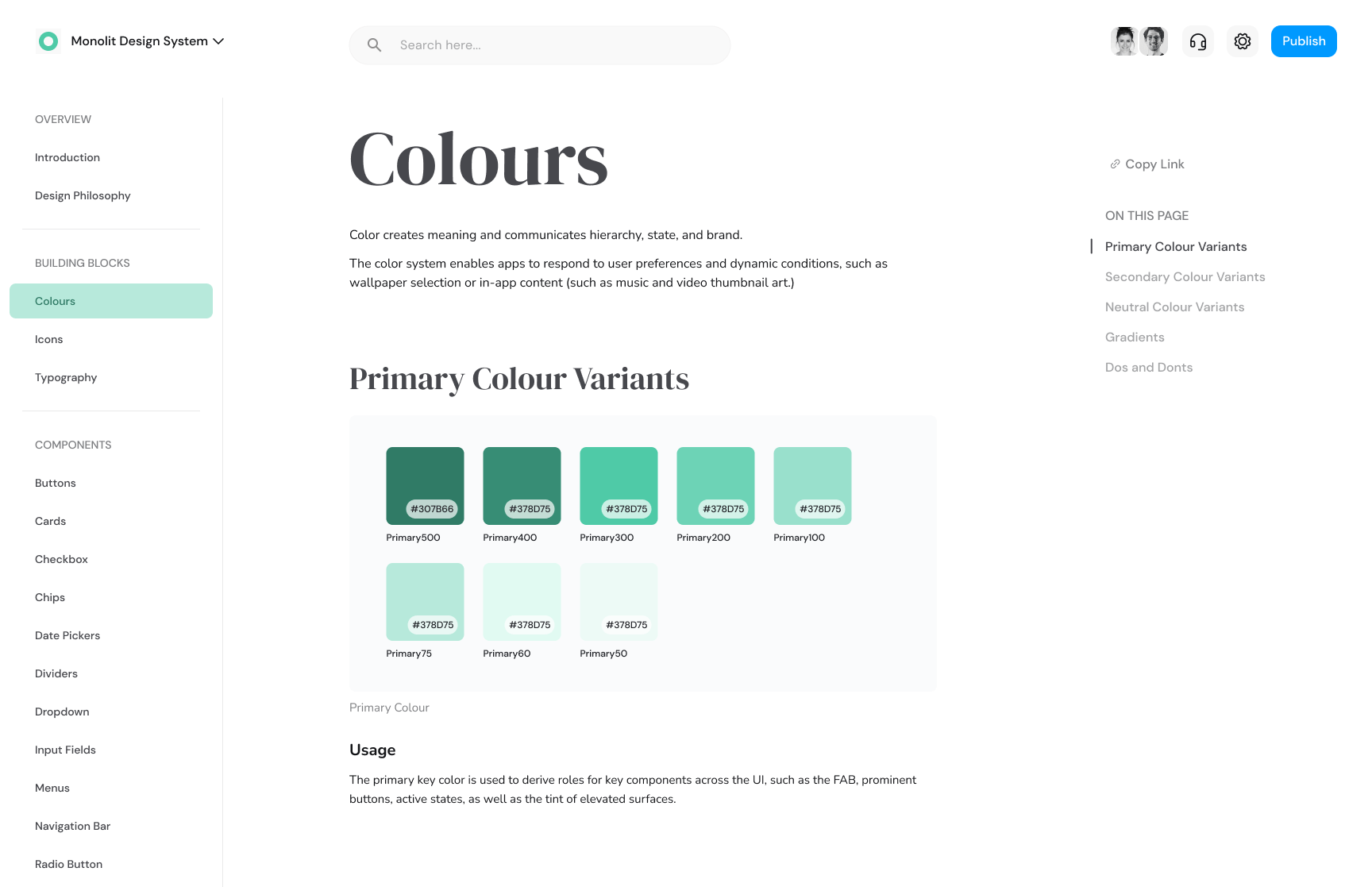Open the Radio Button component page
The width and height of the screenshot is (1372, 887).
tap(68, 864)
